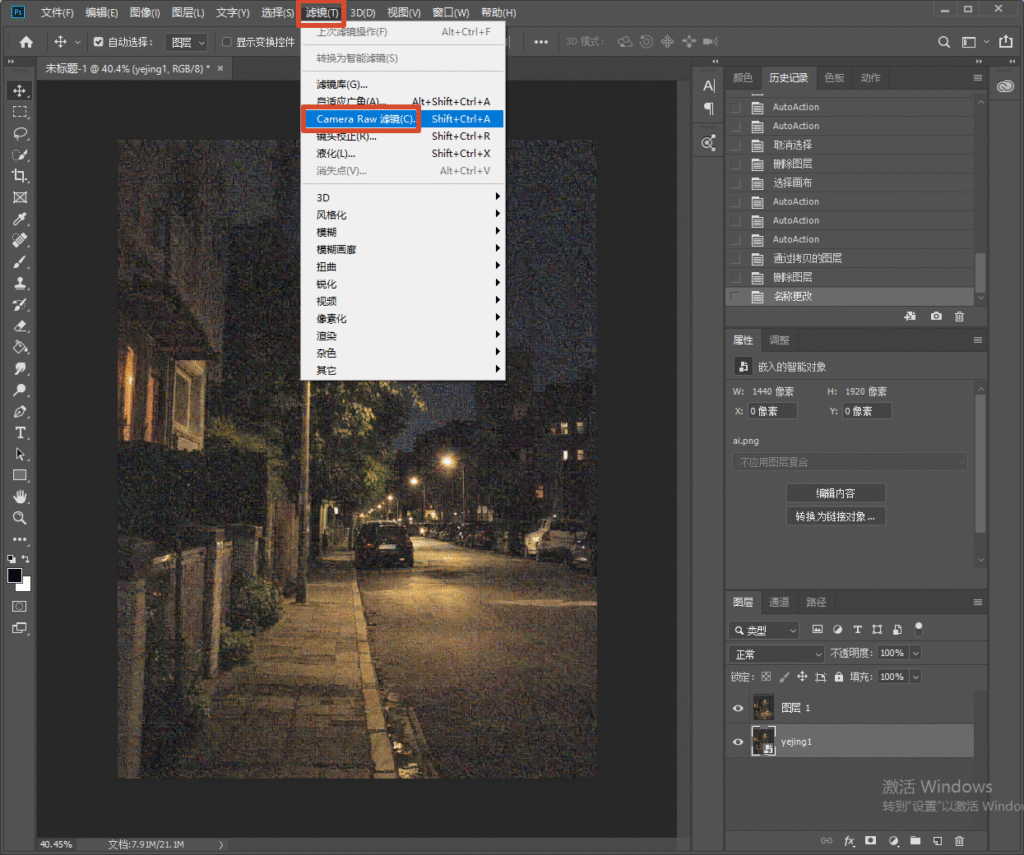The width and height of the screenshot is (1024, 855).
Task: Add layer style fx icon
Action: (x=848, y=841)
